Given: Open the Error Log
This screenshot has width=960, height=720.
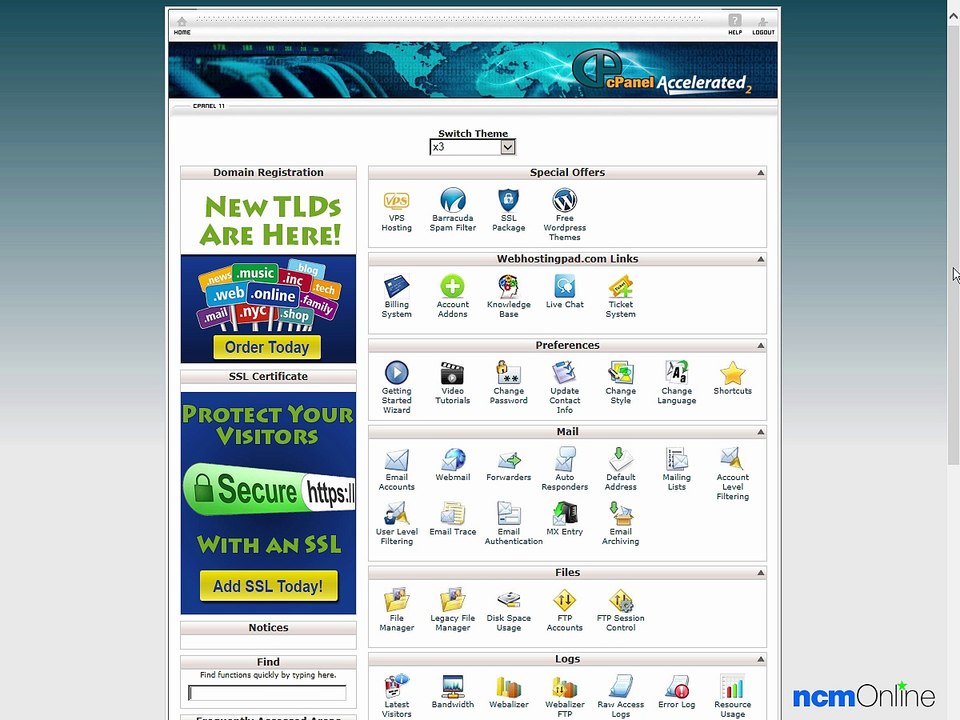Looking at the screenshot, I should coord(677,692).
